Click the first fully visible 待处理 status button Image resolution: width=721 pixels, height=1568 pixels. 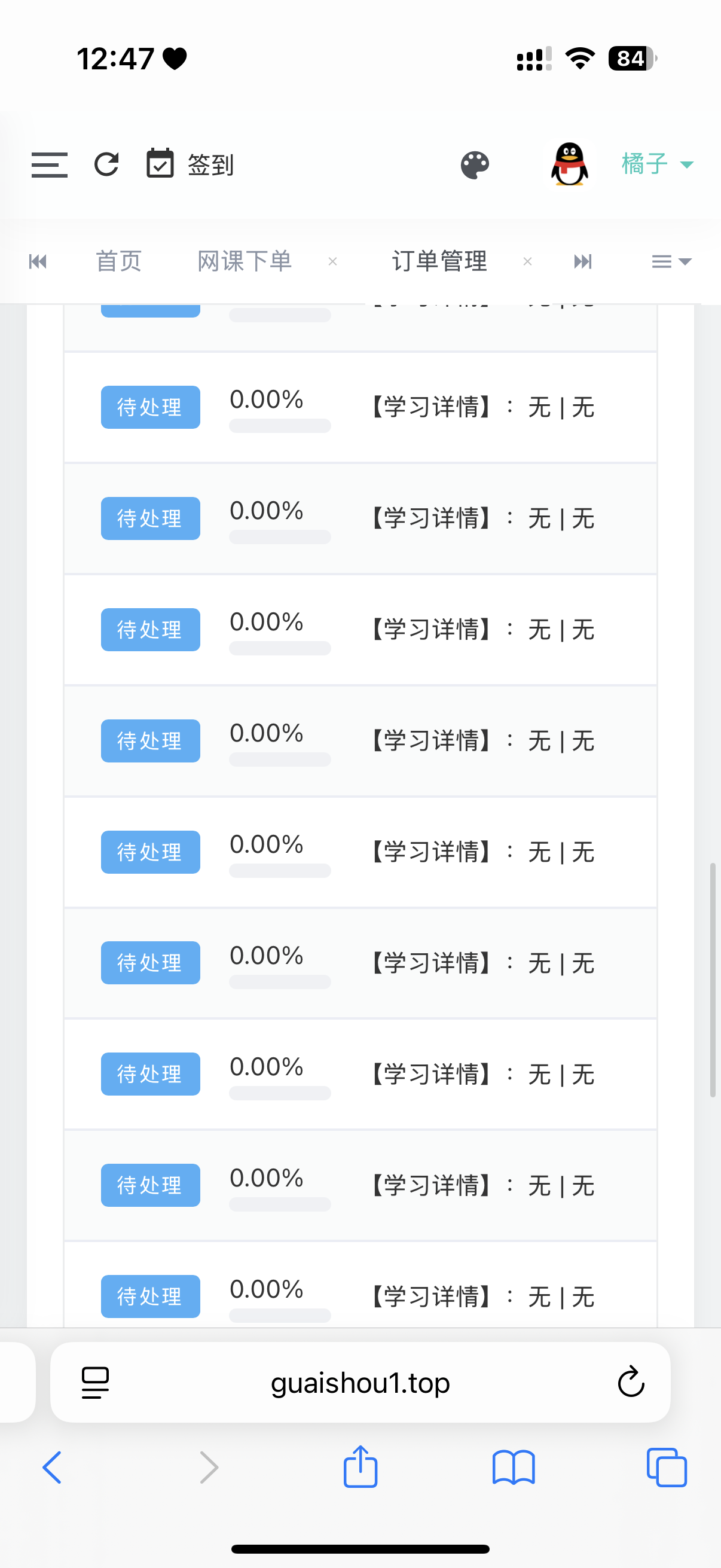(150, 407)
